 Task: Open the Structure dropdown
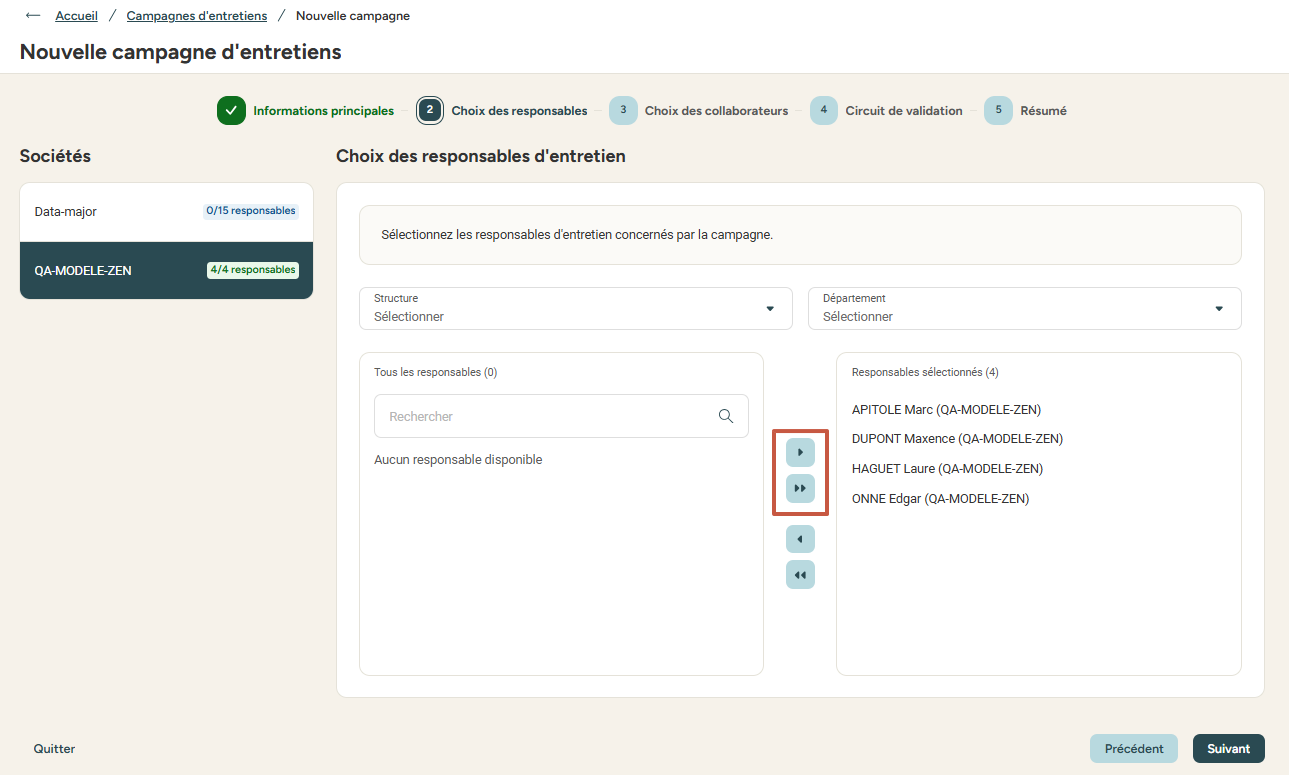click(x=576, y=308)
